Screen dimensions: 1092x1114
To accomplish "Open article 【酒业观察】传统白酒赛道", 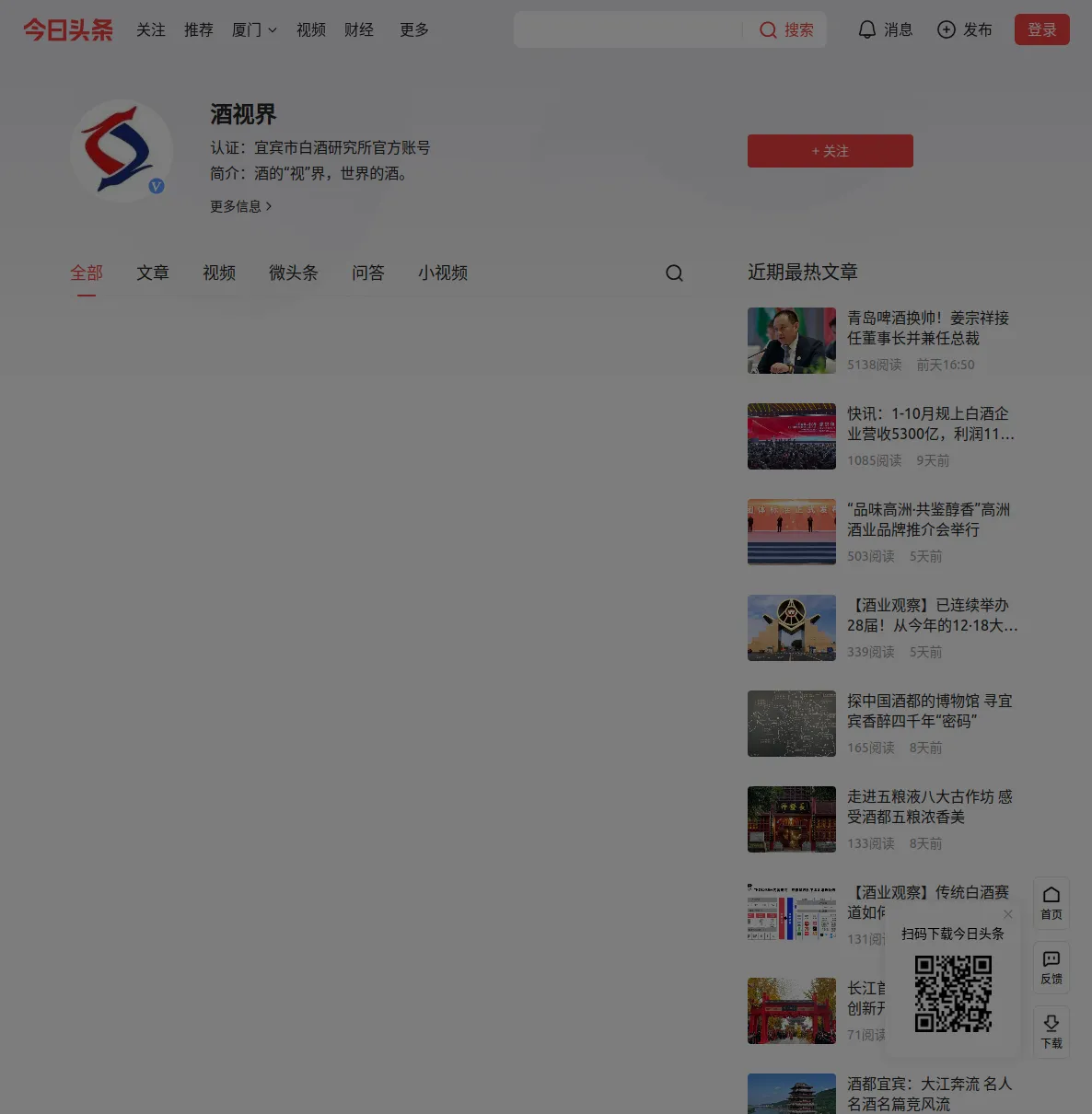I will [x=928, y=892].
